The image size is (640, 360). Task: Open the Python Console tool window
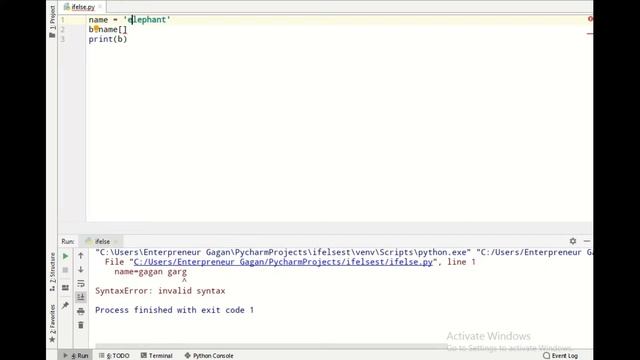(209, 356)
